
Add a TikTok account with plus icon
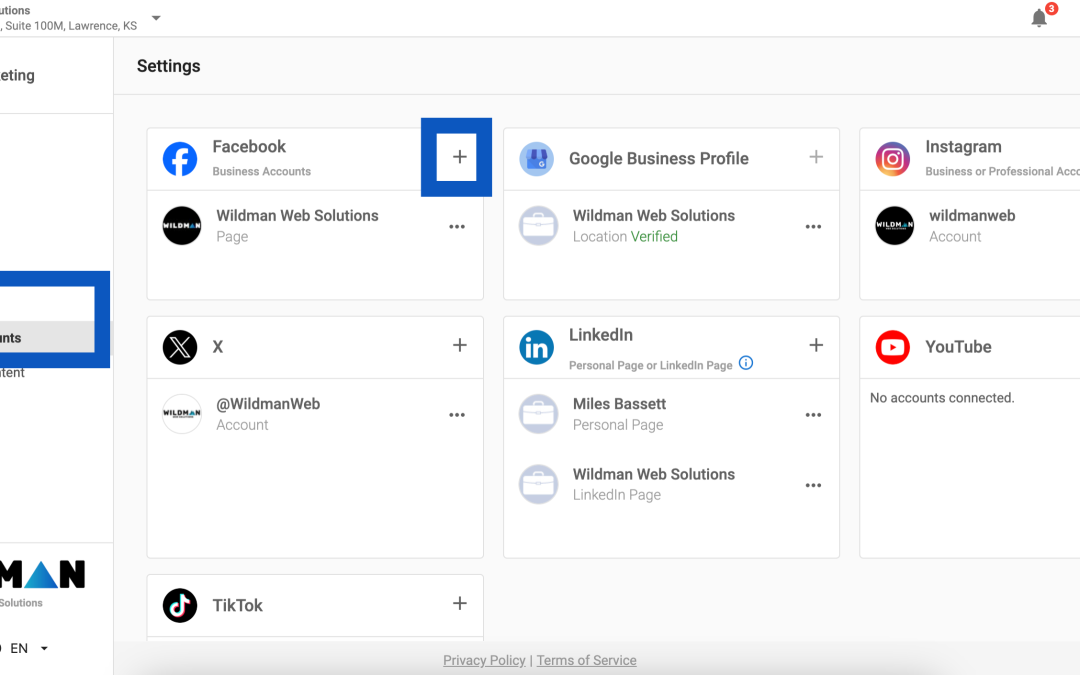coord(459,603)
